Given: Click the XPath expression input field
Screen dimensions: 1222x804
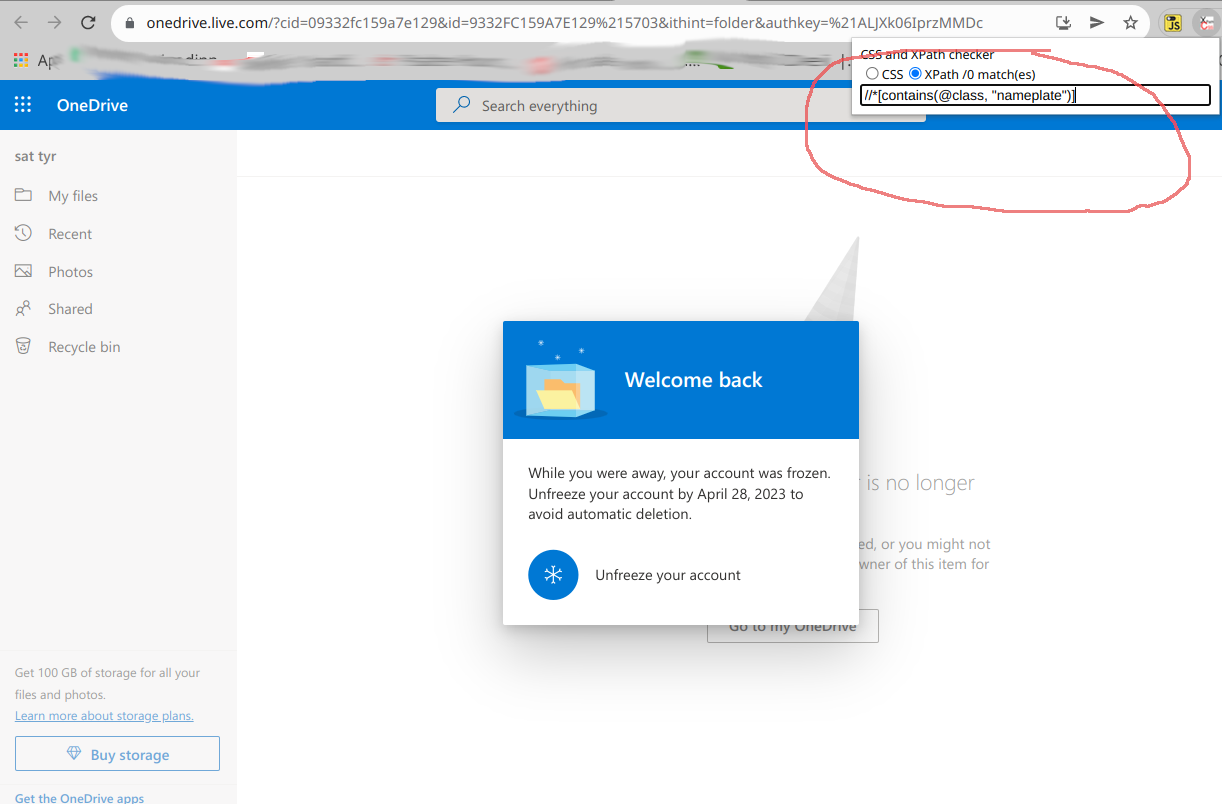Looking at the screenshot, I should pos(1035,95).
